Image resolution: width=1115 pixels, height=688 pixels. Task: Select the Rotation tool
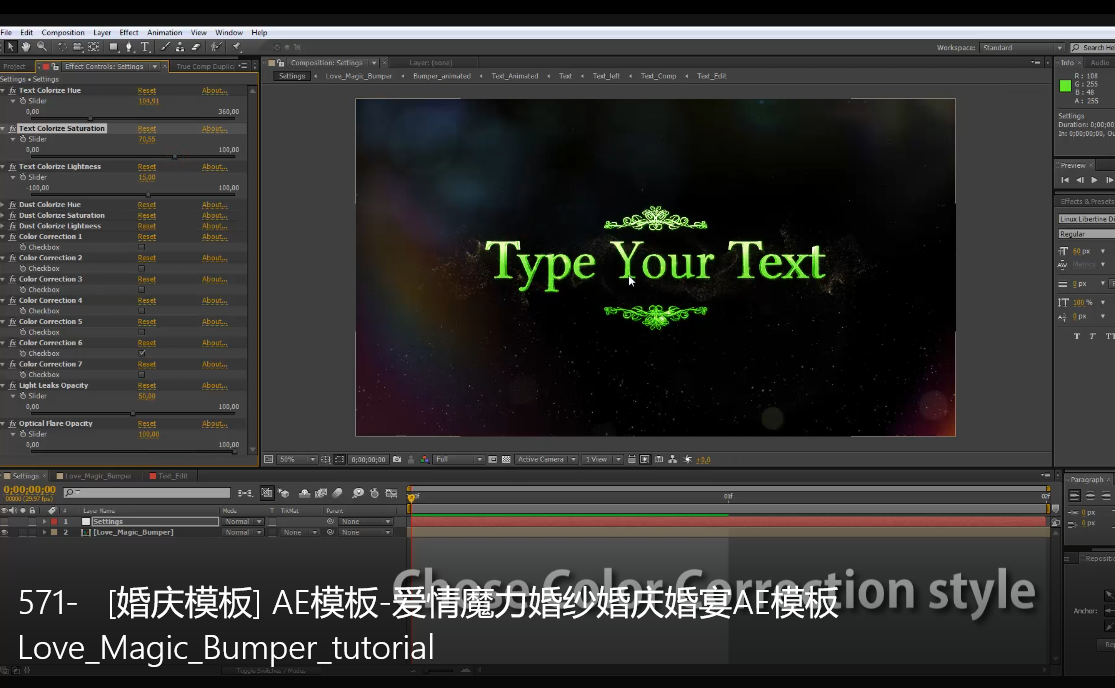[63, 47]
